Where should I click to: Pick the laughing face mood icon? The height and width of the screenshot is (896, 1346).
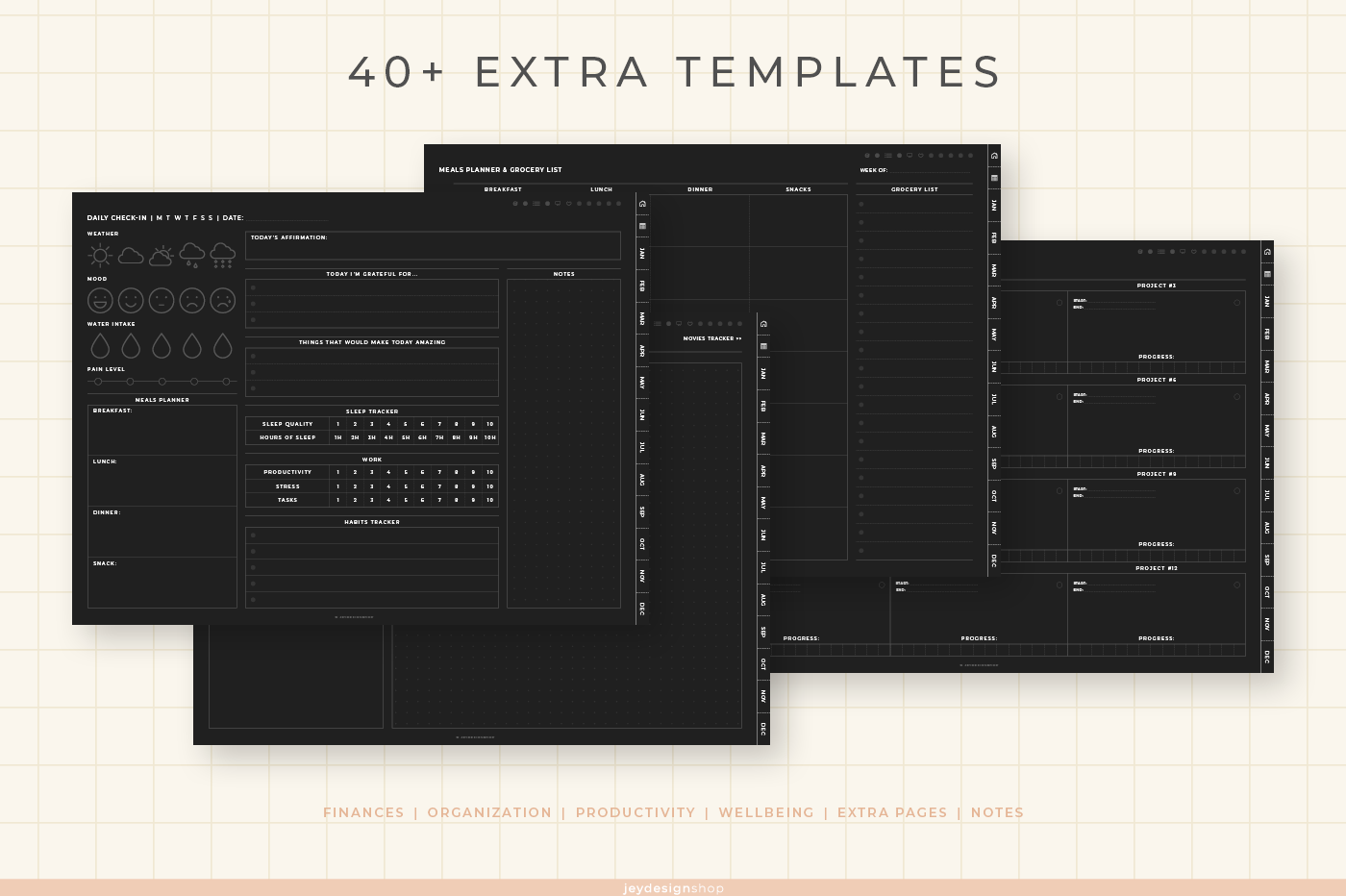tap(100, 301)
